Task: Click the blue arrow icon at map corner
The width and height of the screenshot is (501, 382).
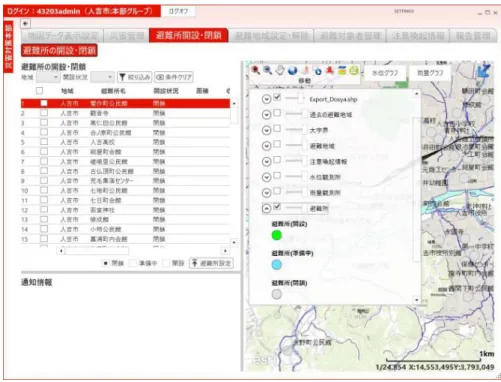Action: (x=484, y=71)
